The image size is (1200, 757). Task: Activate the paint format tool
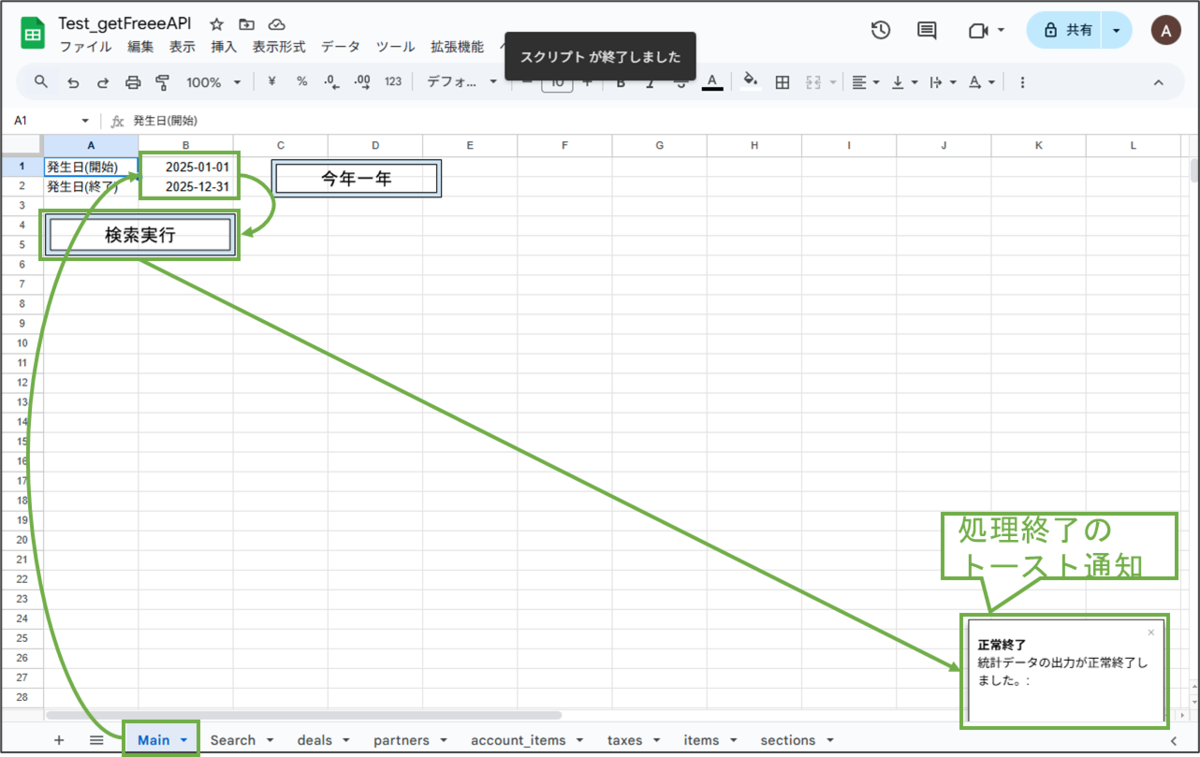163,82
